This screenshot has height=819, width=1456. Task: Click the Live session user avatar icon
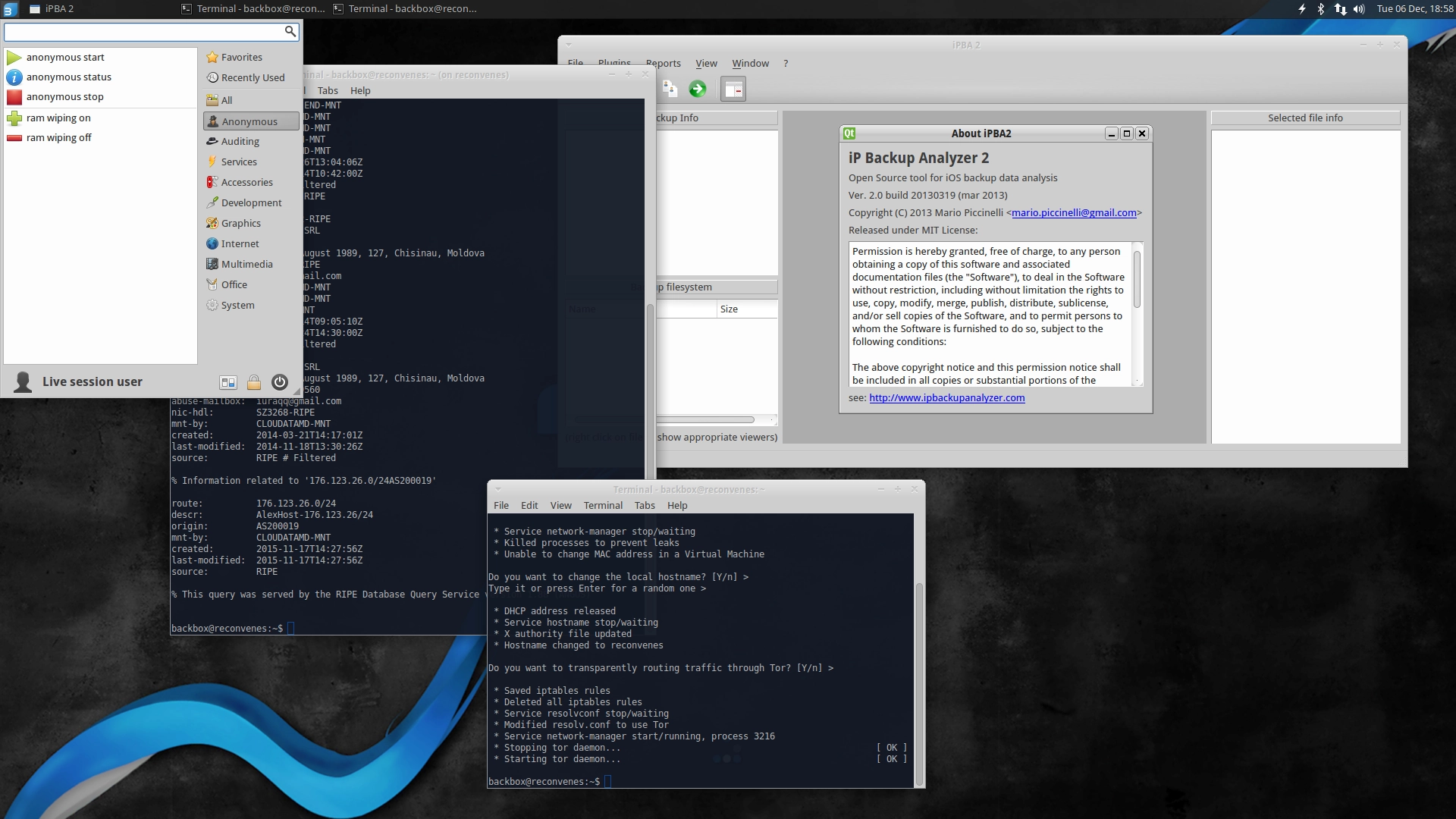(x=23, y=381)
